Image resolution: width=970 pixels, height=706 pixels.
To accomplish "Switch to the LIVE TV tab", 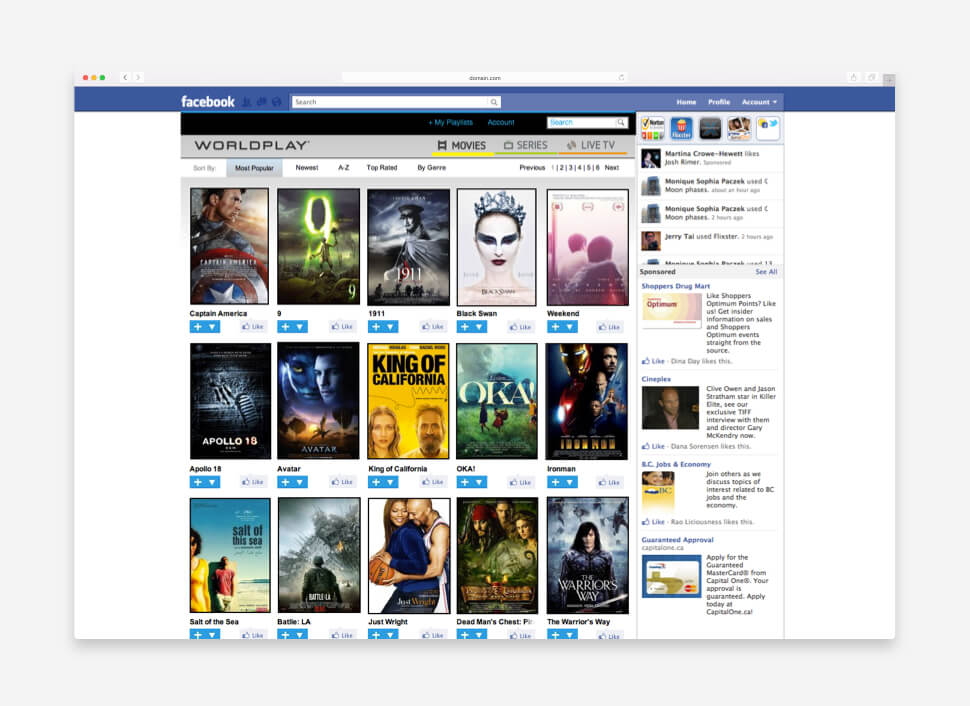I will [591, 145].
